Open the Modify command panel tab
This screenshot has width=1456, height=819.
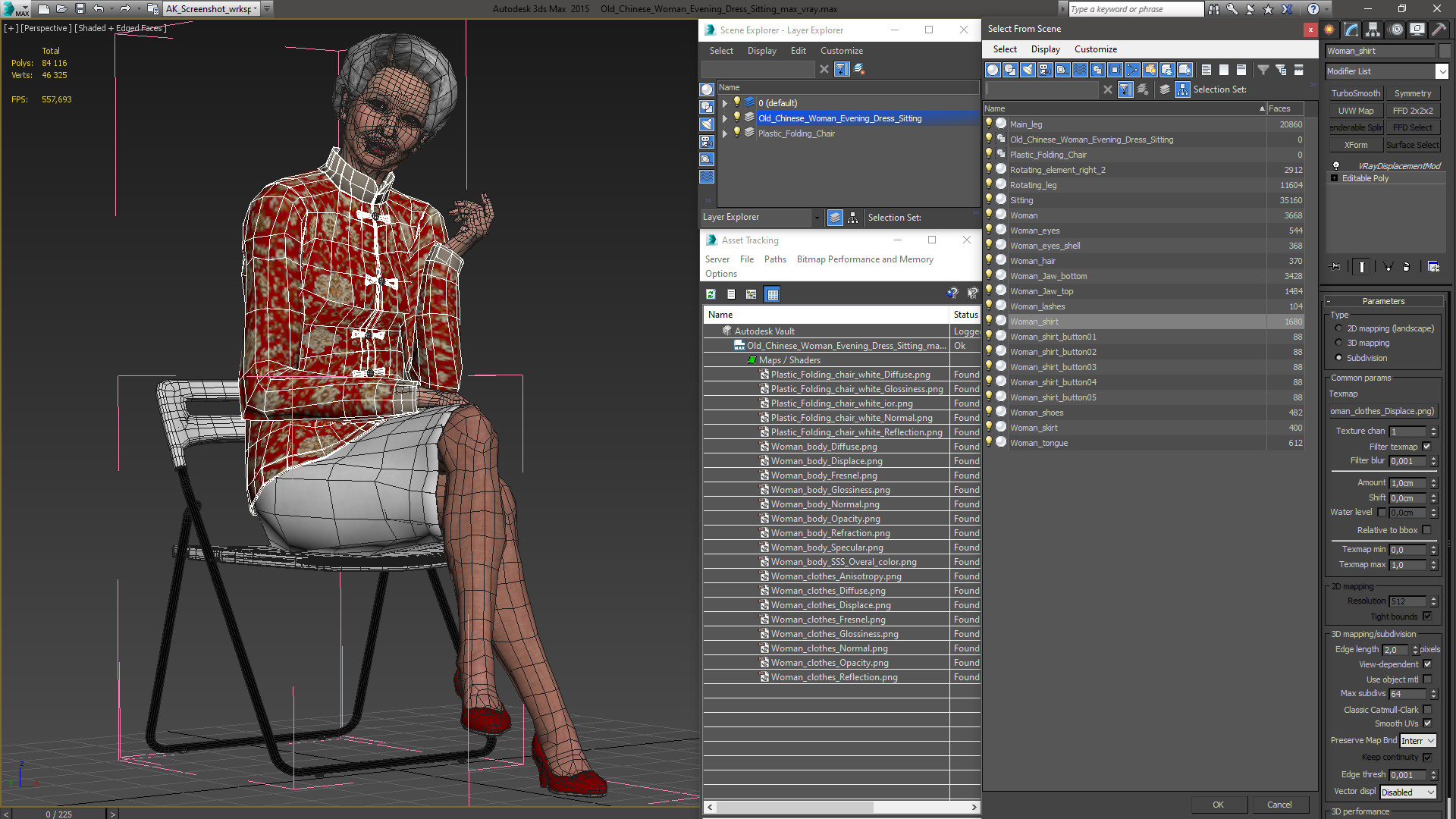point(1351,30)
